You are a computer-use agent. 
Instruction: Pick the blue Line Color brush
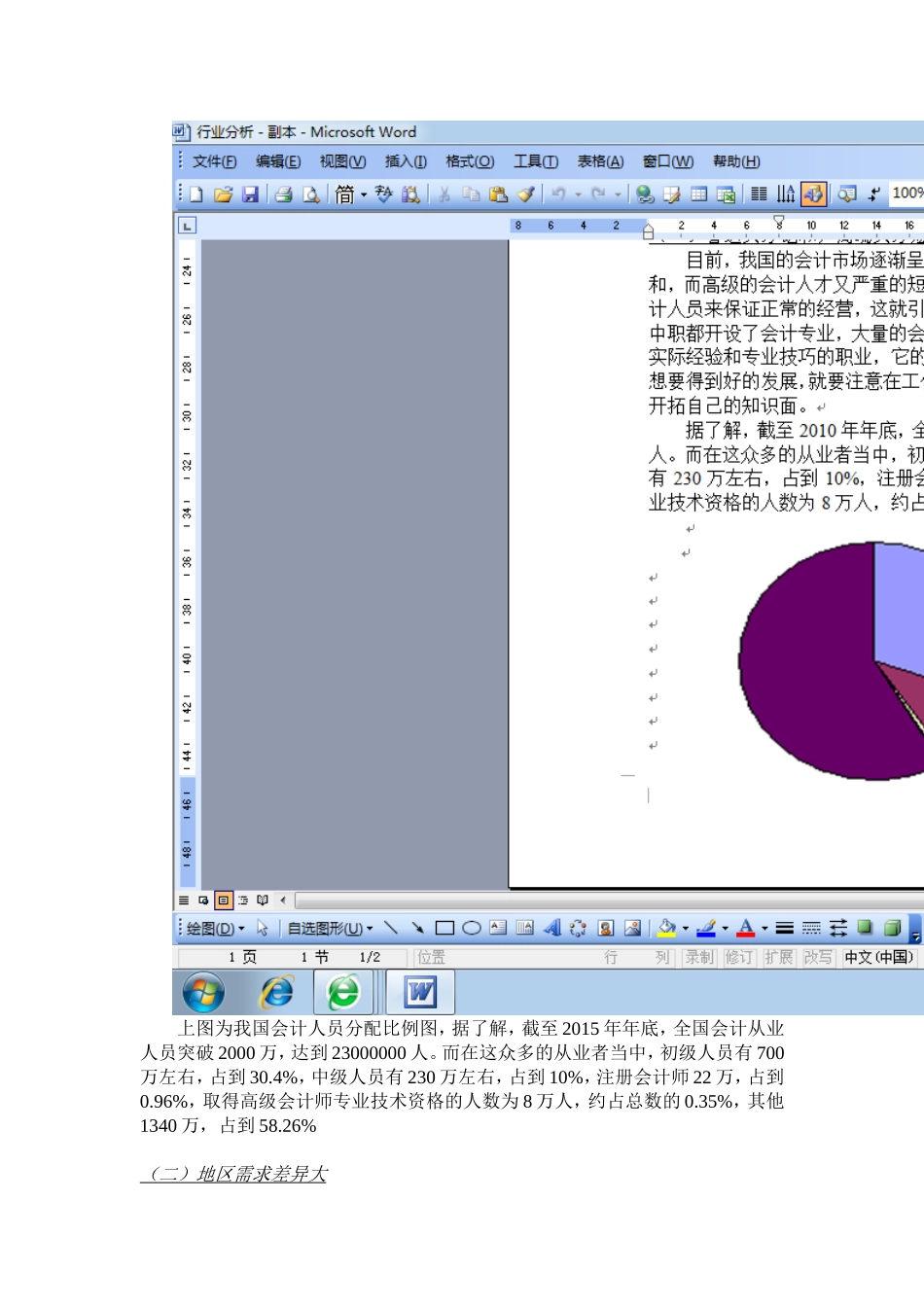706,928
